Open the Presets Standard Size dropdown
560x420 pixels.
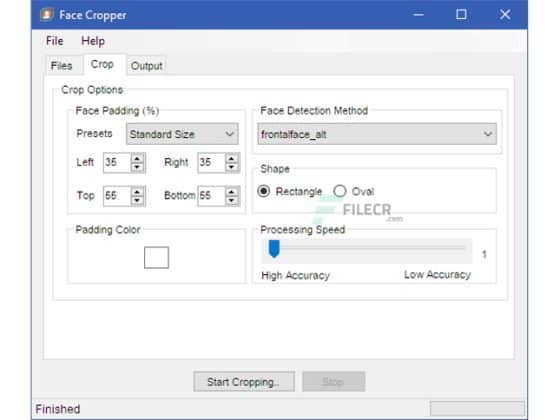point(182,134)
